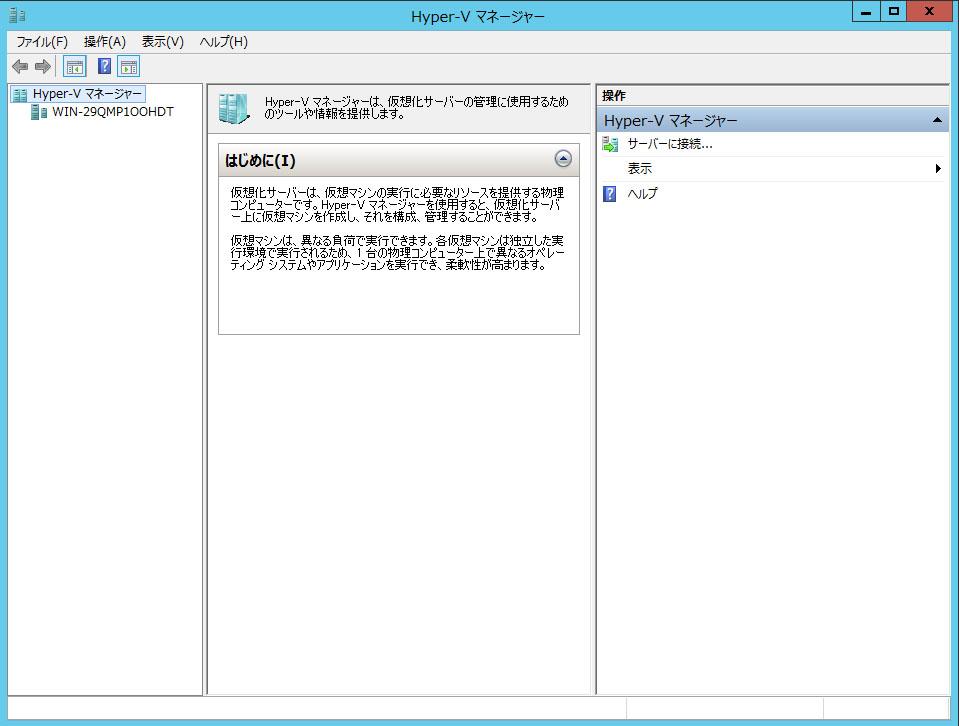
Task: Click the Hyper-V マネージャー tree root icon
Action: click(20, 94)
